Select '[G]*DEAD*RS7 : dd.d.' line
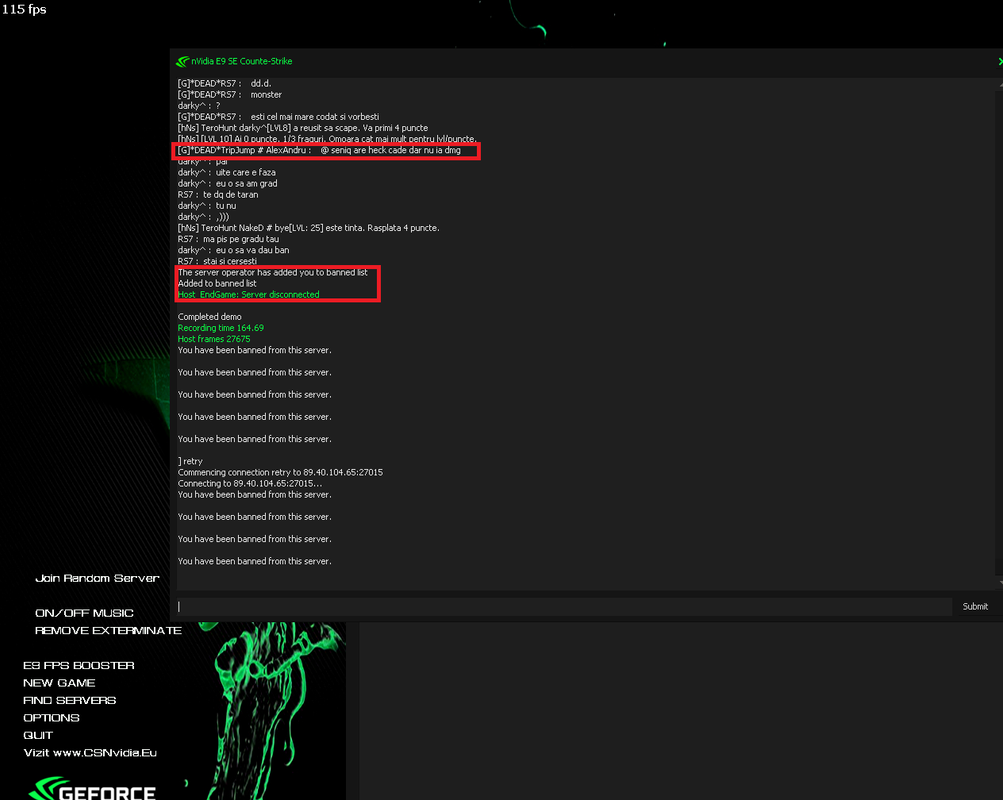The height and width of the screenshot is (800, 1003). pyautogui.click(x=225, y=84)
